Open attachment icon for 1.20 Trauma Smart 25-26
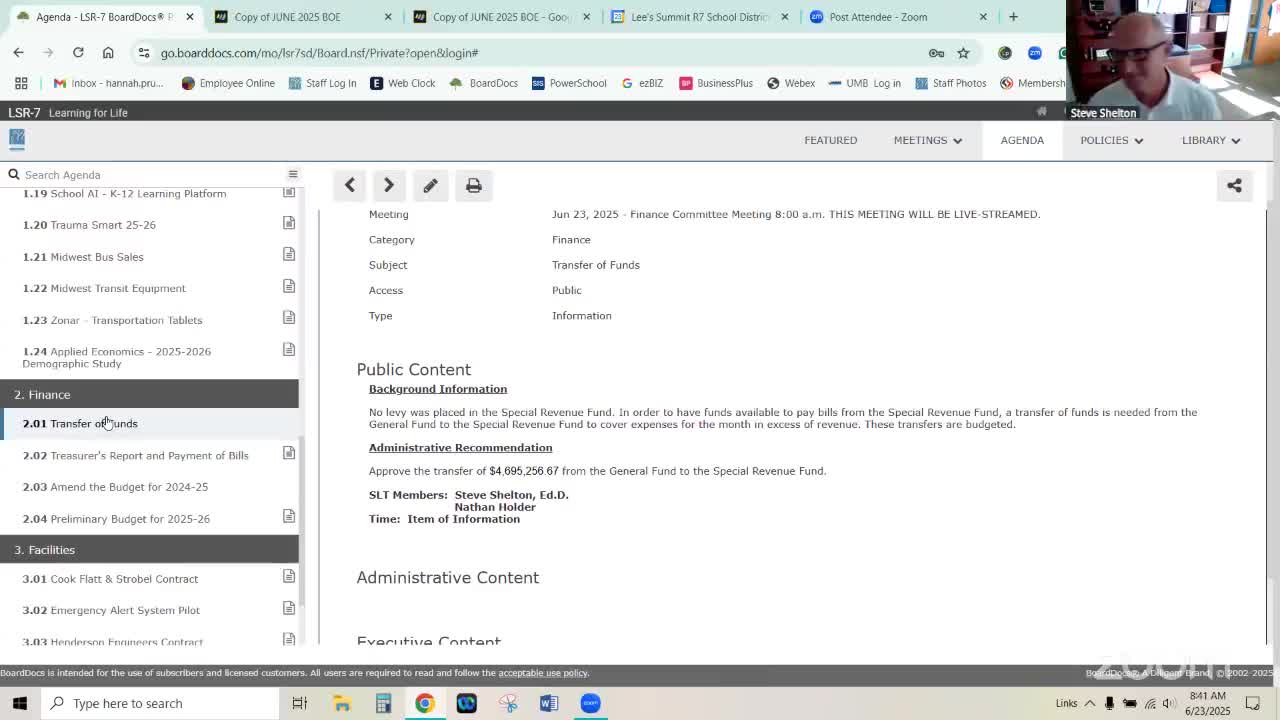 [x=289, y=223]
